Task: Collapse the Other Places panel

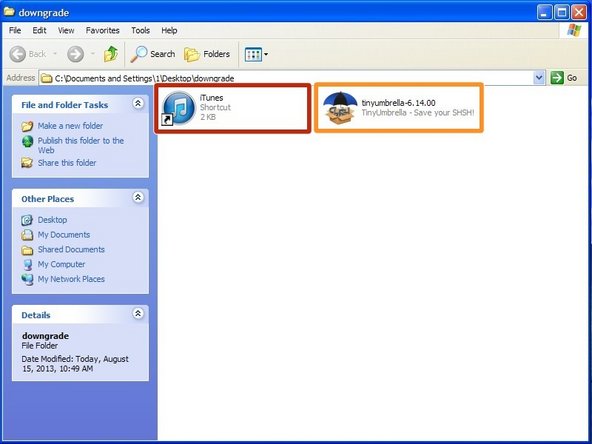Action: 138,197
